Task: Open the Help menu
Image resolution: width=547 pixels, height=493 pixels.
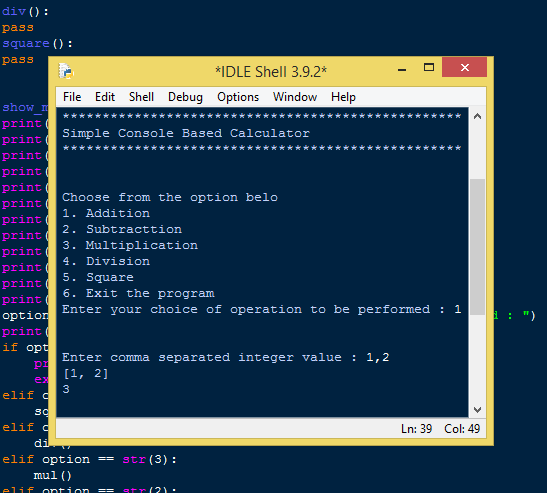Action: [x=343, y=97]
